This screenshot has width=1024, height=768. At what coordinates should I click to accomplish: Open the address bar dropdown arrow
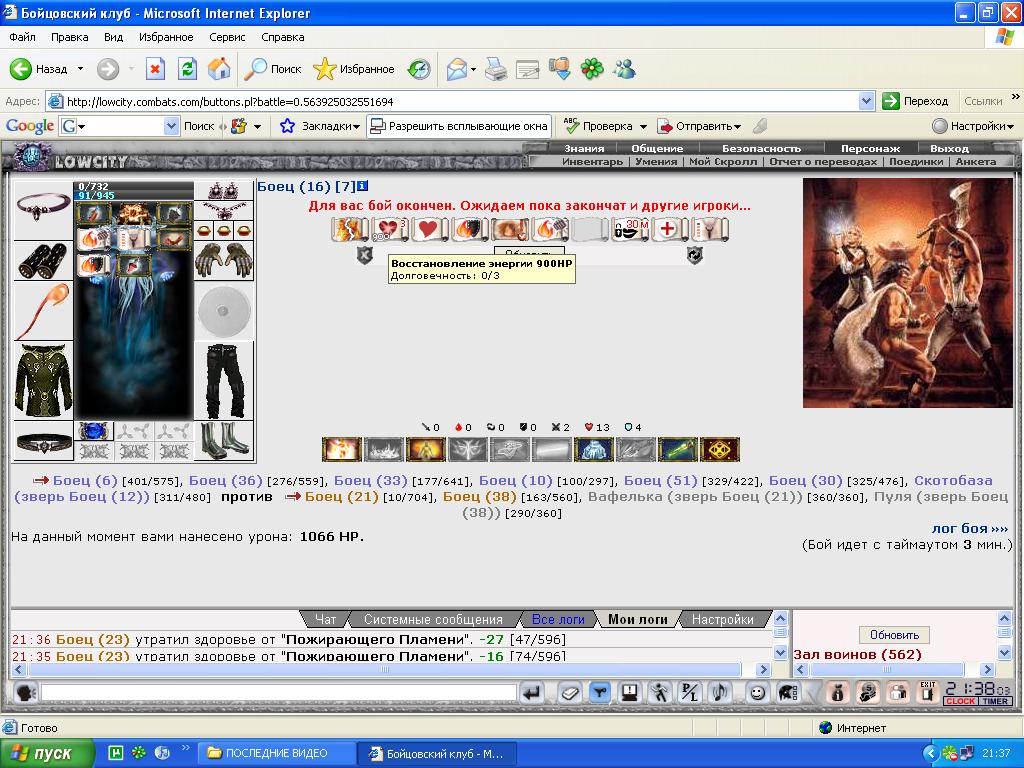867,101
